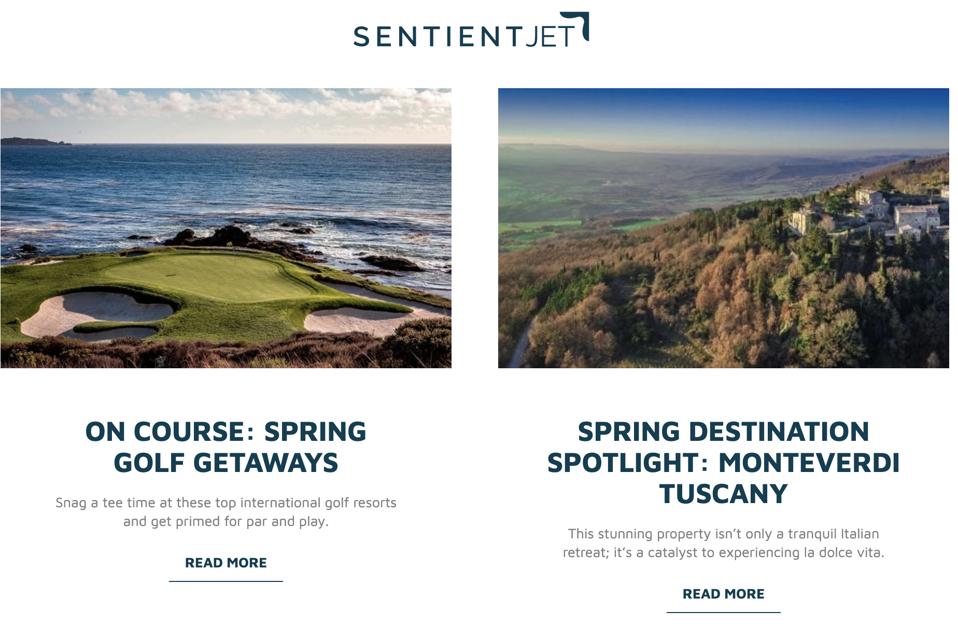Click the underline beneath the golf READ MORE
958x639 pixels.
pyautogui.click(x=226, y=581)
